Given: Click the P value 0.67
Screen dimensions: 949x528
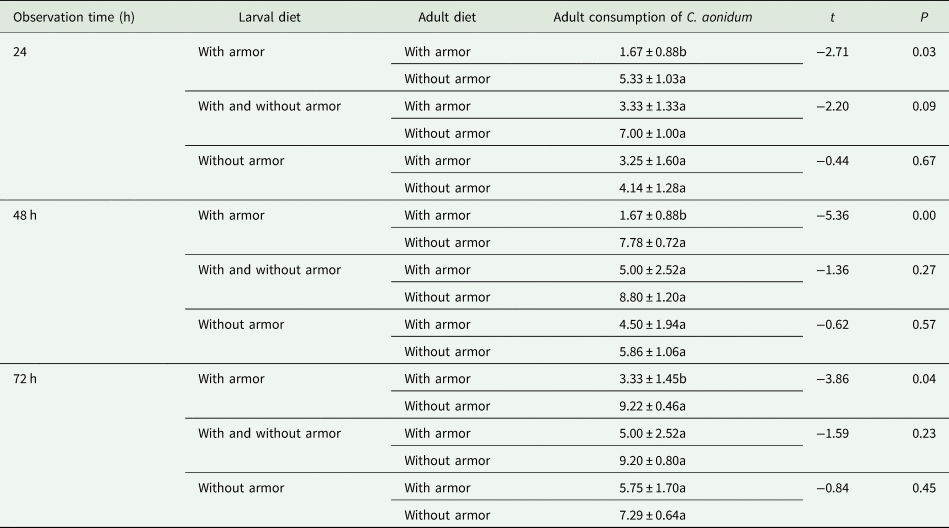Looking at the screenshot, I should click(x=924, y=160).
